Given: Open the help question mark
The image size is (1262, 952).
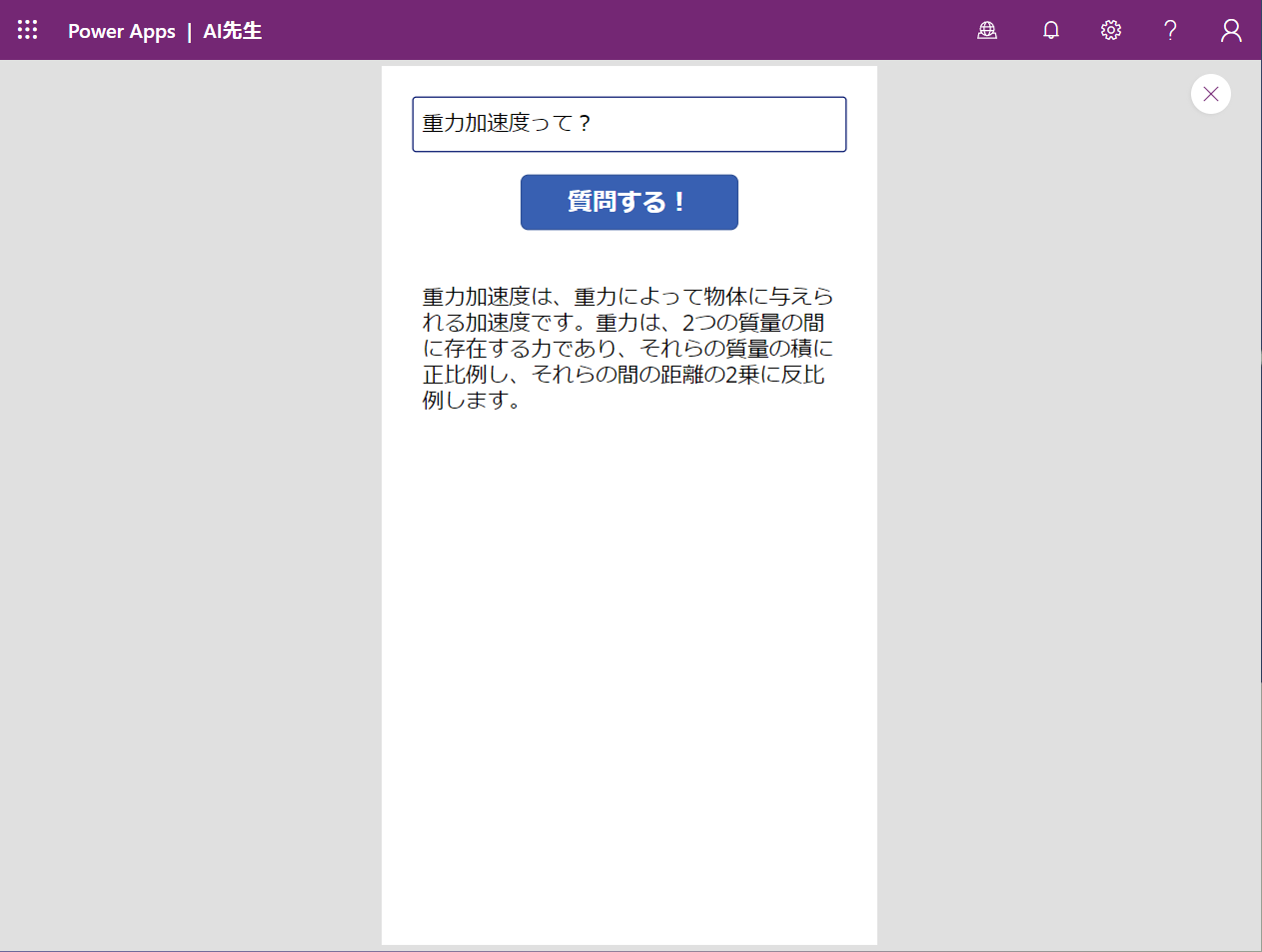Looking at the screenshot, I should point(1170,30).
